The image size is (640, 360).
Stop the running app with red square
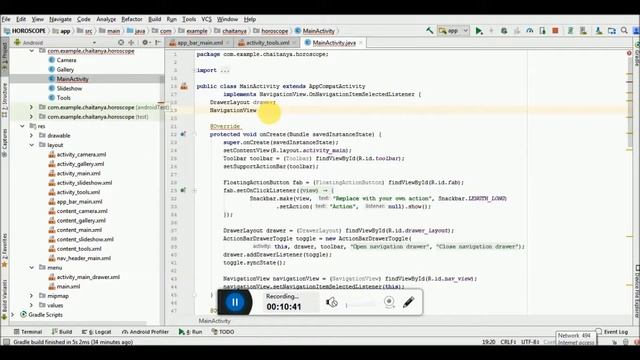click(555, 31)
